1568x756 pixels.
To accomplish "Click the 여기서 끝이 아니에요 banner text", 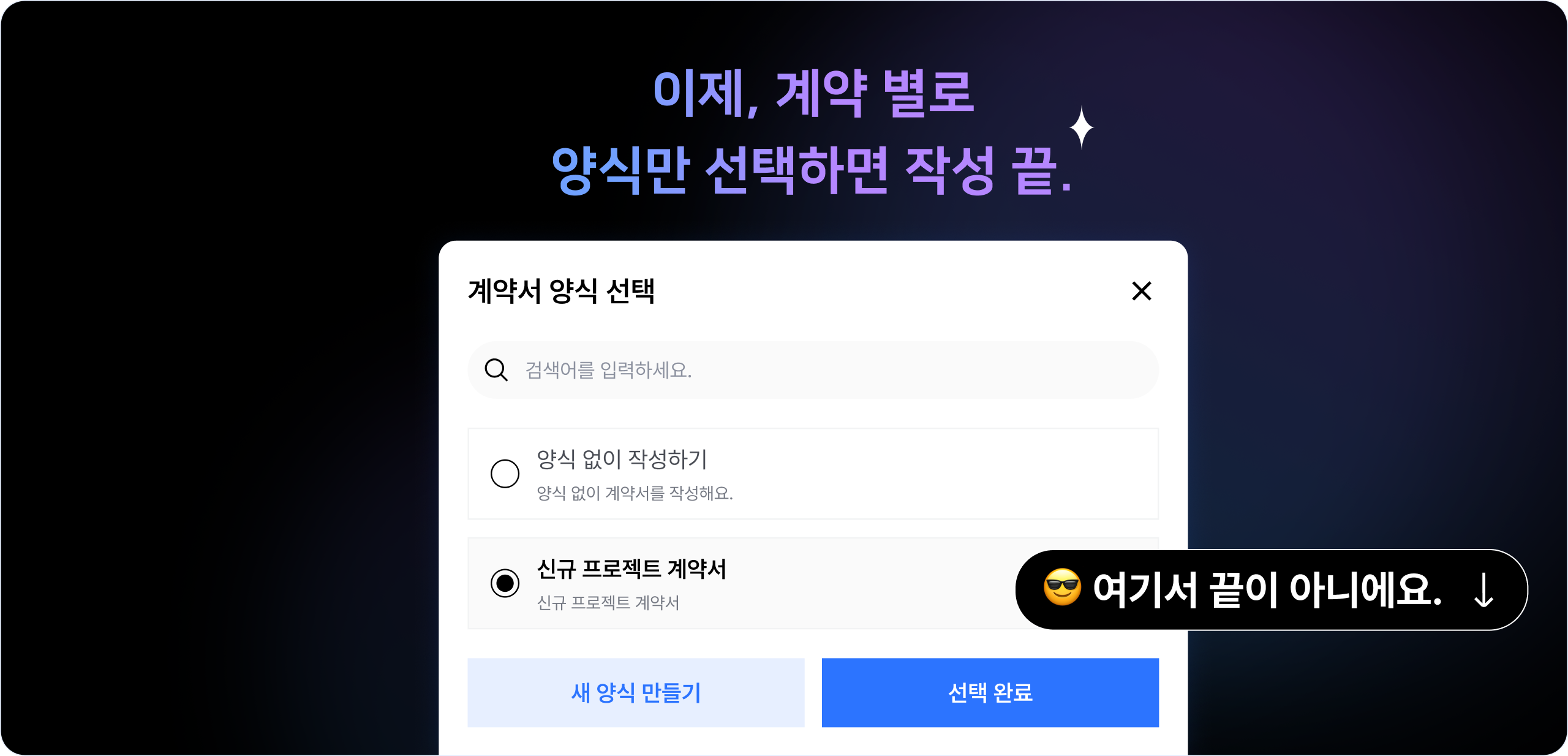I will coord(1267,590).
